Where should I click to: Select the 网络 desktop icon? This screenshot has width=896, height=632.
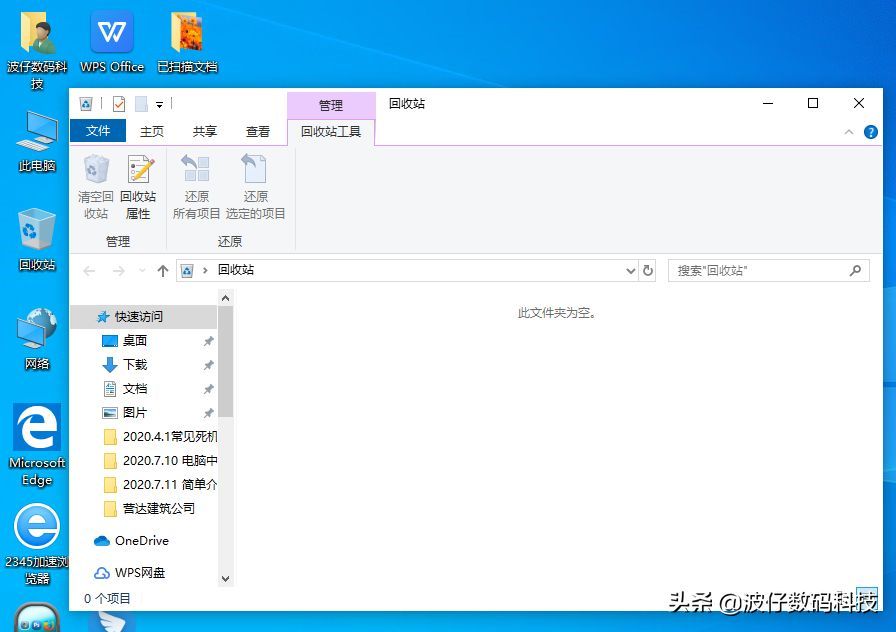[37, 339]
